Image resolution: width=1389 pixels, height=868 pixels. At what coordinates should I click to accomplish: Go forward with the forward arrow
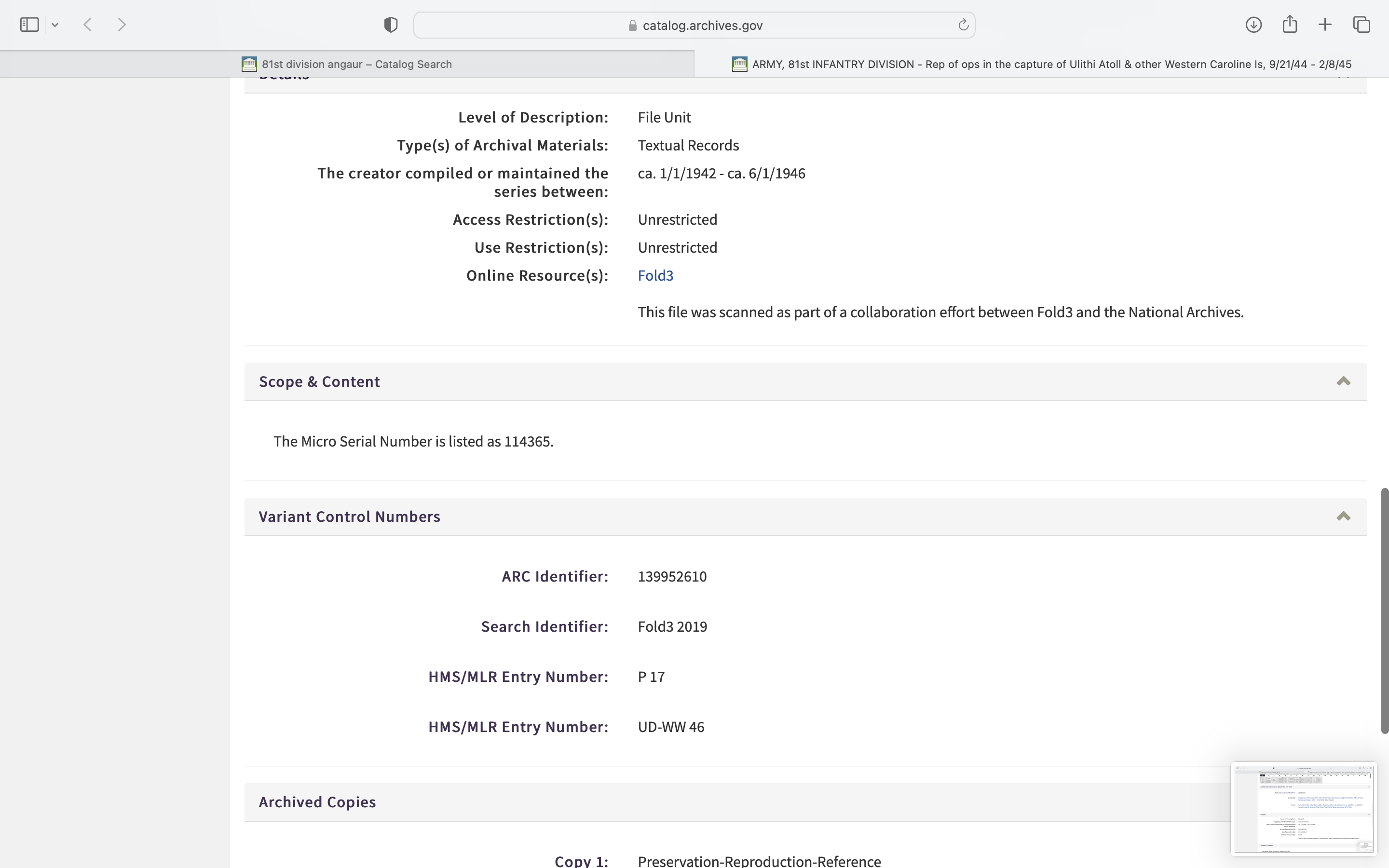pyautogui.click(x=122, y=25)
